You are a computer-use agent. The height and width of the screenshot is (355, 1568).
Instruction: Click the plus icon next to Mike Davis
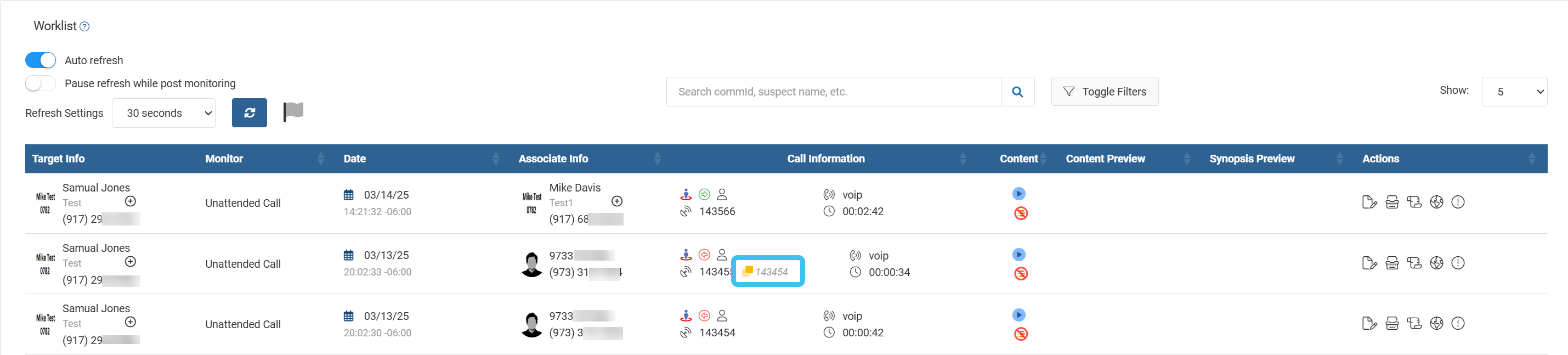(616, 201)
